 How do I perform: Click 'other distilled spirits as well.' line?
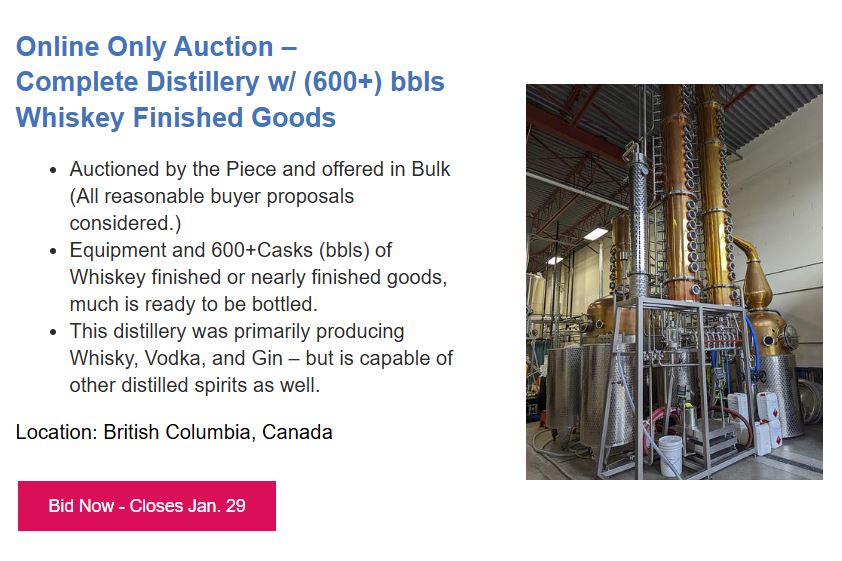194,385
